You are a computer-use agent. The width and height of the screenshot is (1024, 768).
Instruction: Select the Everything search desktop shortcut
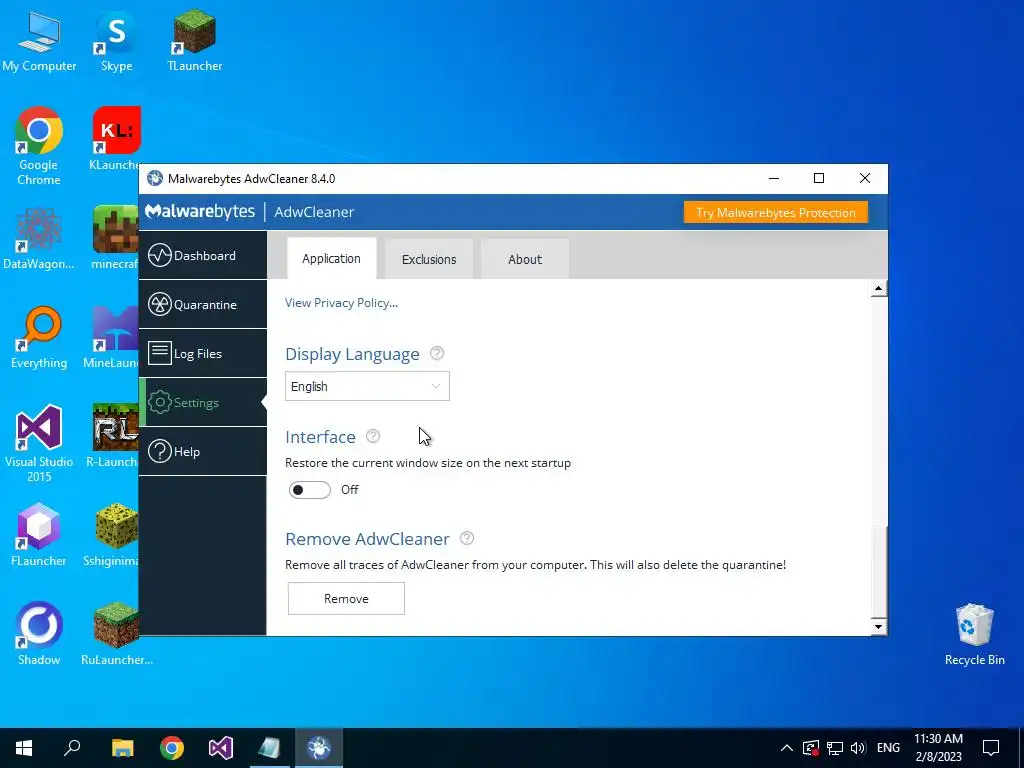pyautogui.click(x=39, y=337)
